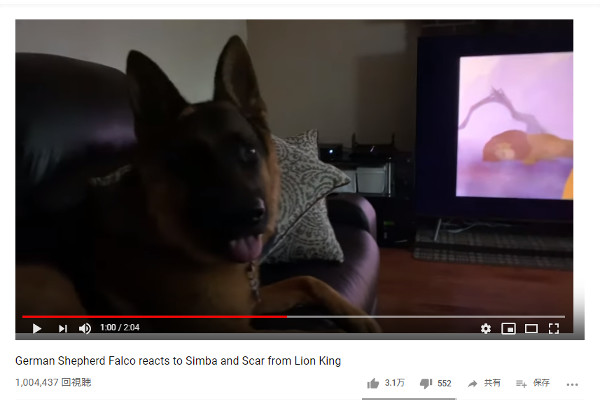Mute the video volume
Screen dimensions: 600x400
85,328
